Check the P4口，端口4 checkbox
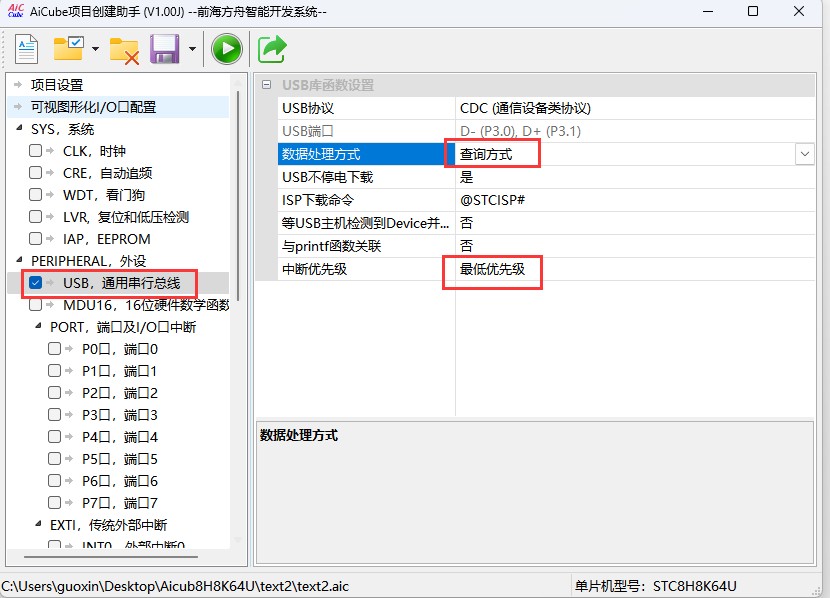The image size is (830, 598). pos(55,437)
